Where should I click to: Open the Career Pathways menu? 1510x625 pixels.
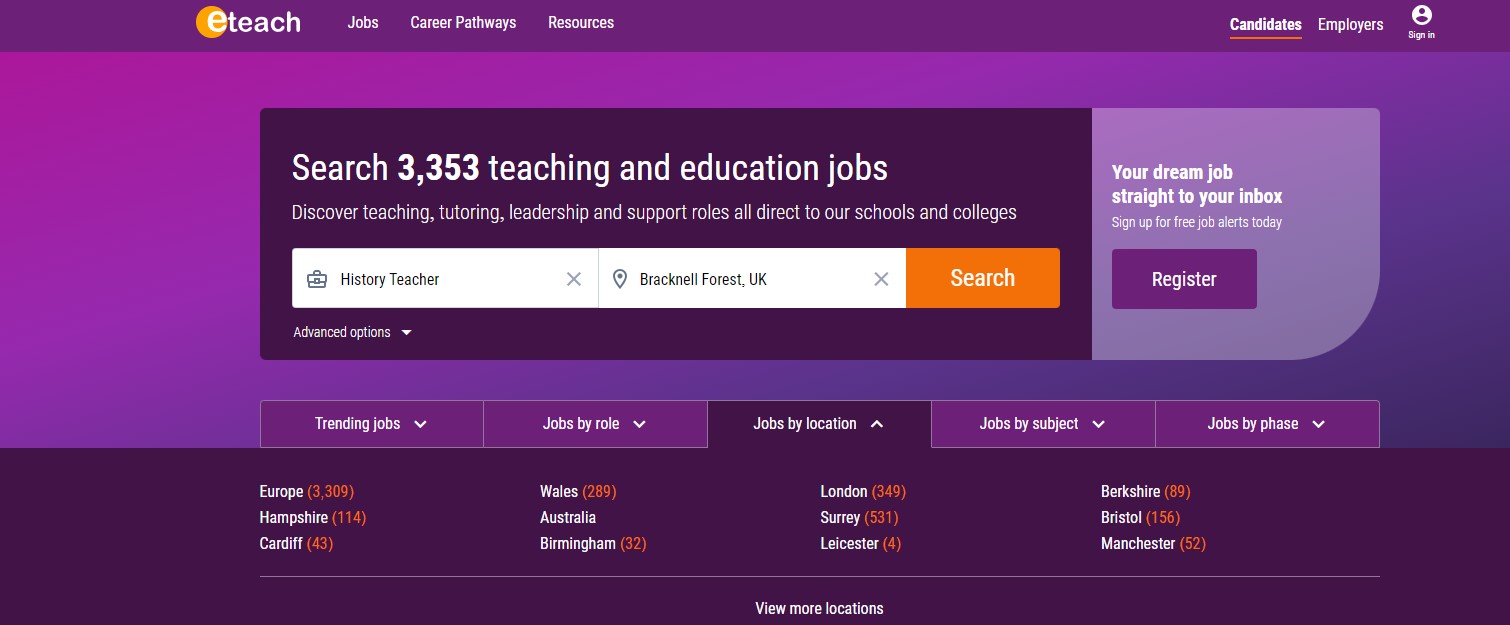463,22
